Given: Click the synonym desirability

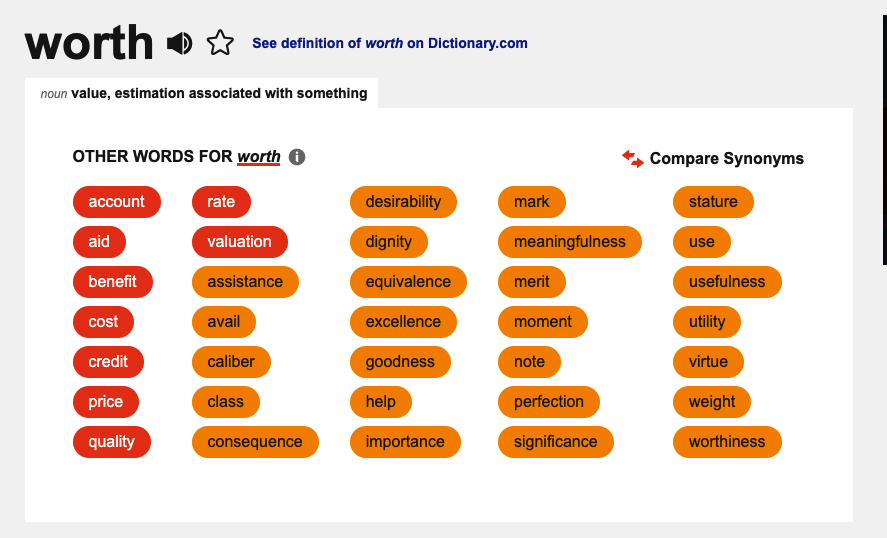Looking at the screenshot, I should 403,202.
